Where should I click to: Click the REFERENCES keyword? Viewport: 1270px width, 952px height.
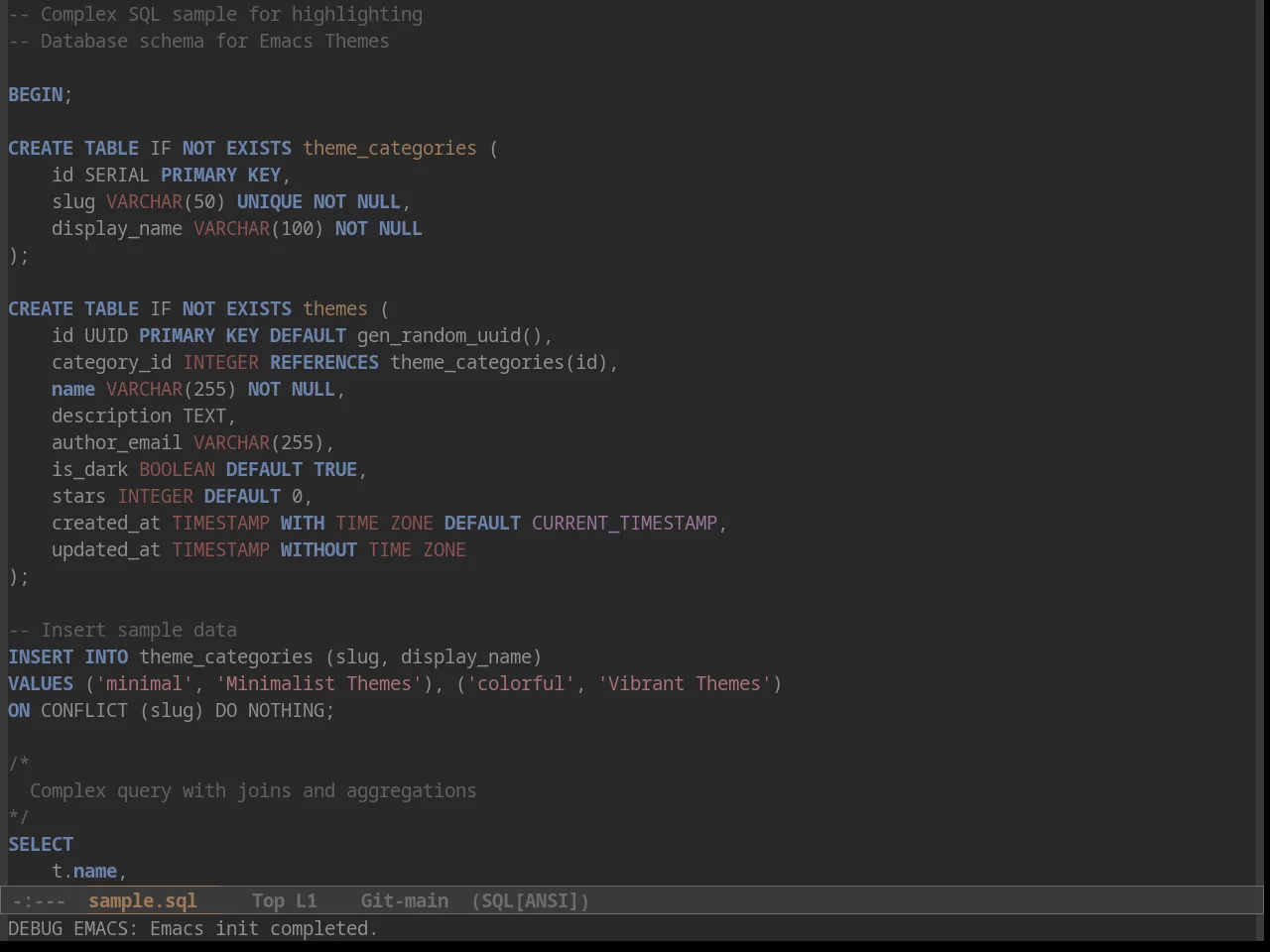pos(324,362)
